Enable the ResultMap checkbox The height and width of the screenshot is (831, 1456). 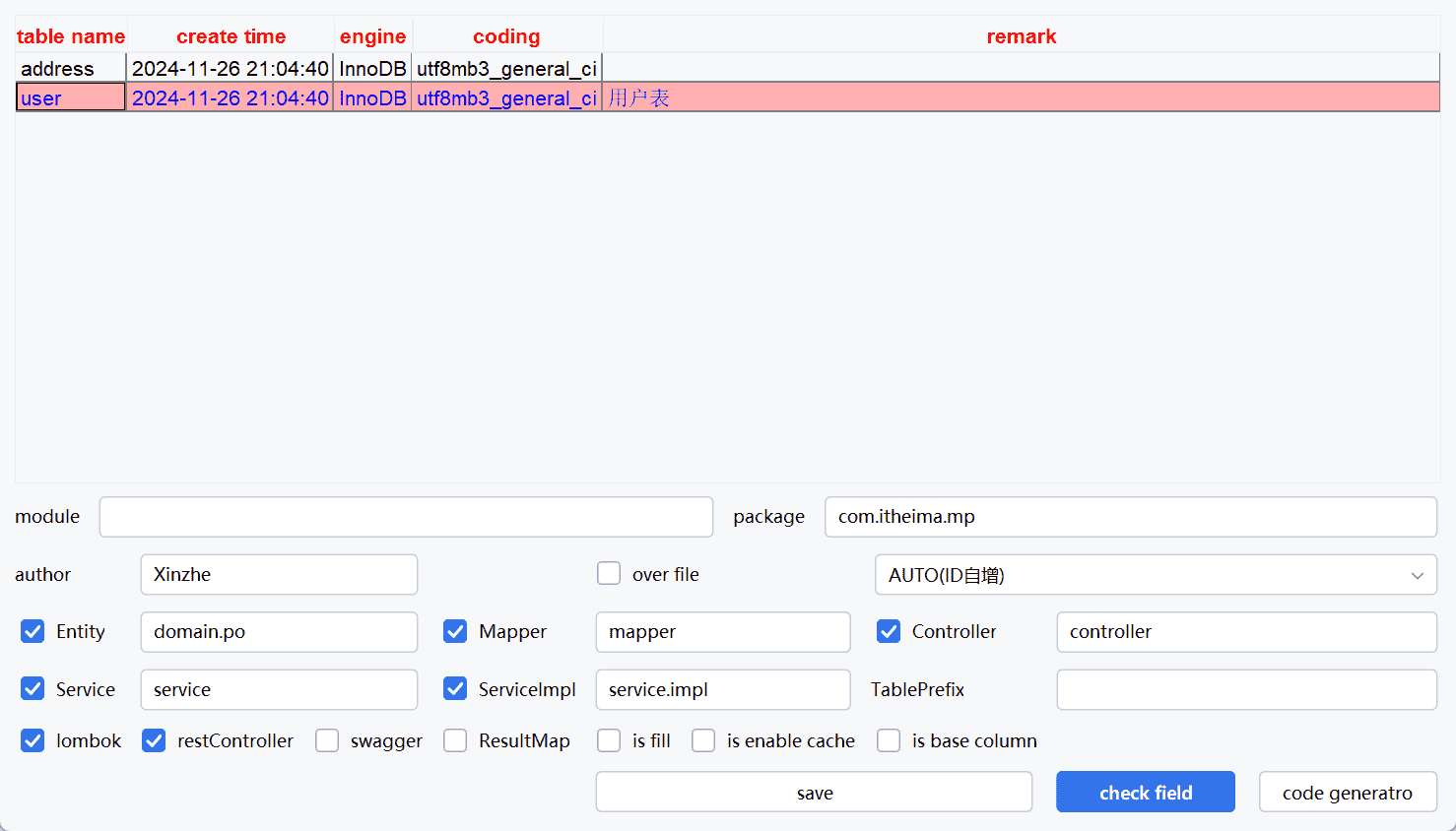(x=455, y=740)
